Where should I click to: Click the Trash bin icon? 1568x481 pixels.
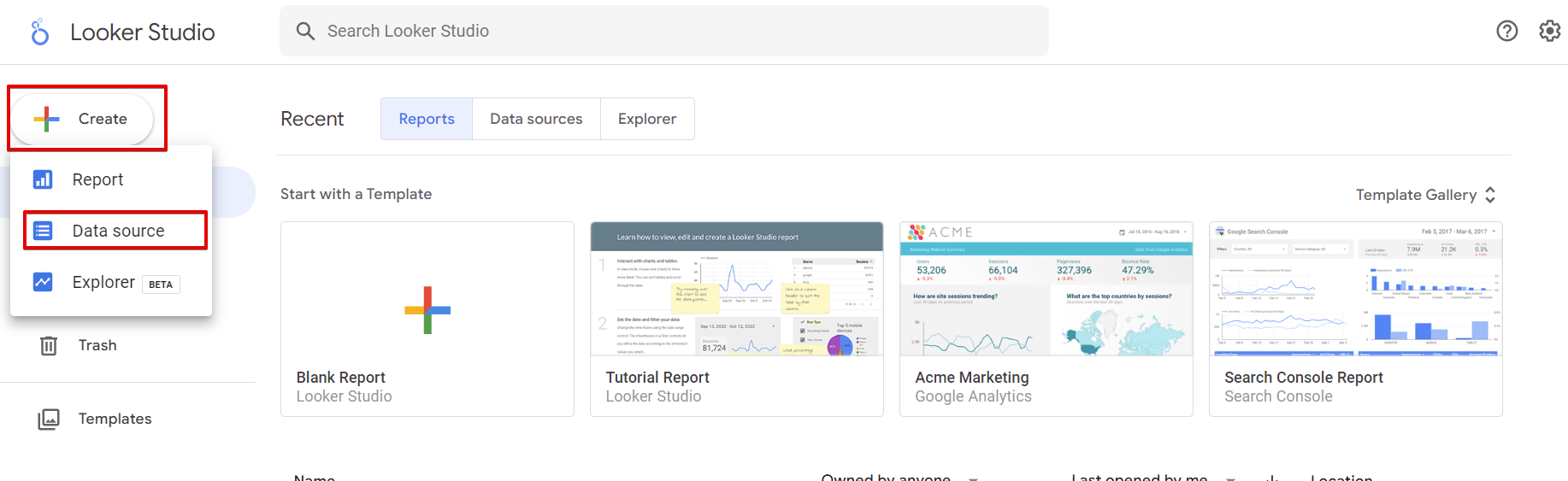click(x=49, y=345)
